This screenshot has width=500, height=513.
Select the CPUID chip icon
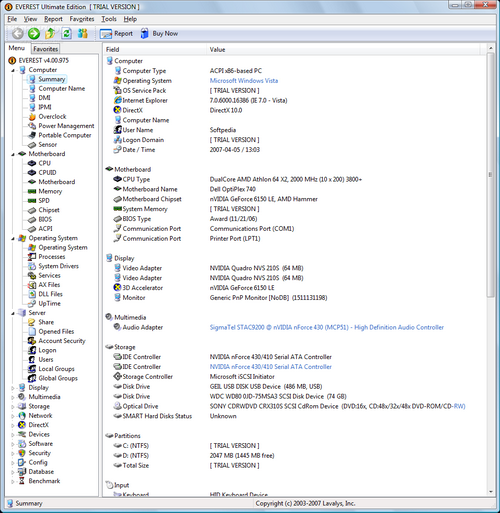pyautogui.click(x=32, y=173)
